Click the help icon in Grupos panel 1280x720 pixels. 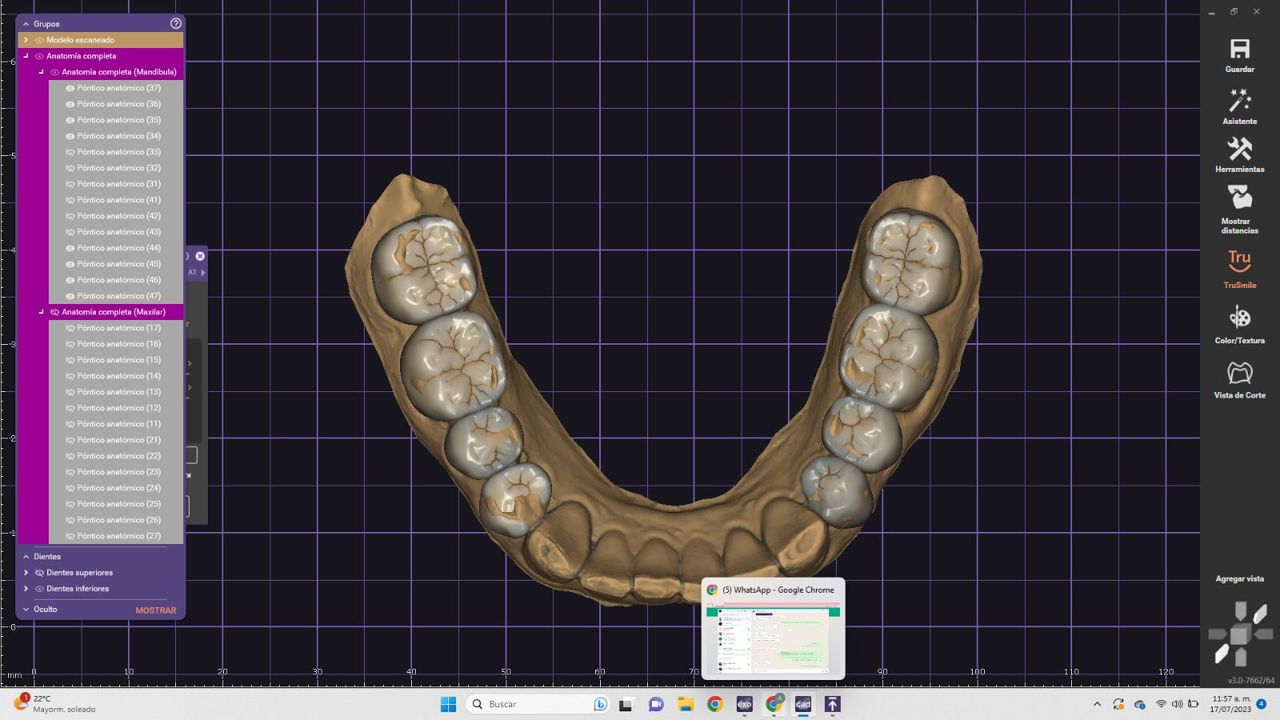click(176, 23)
